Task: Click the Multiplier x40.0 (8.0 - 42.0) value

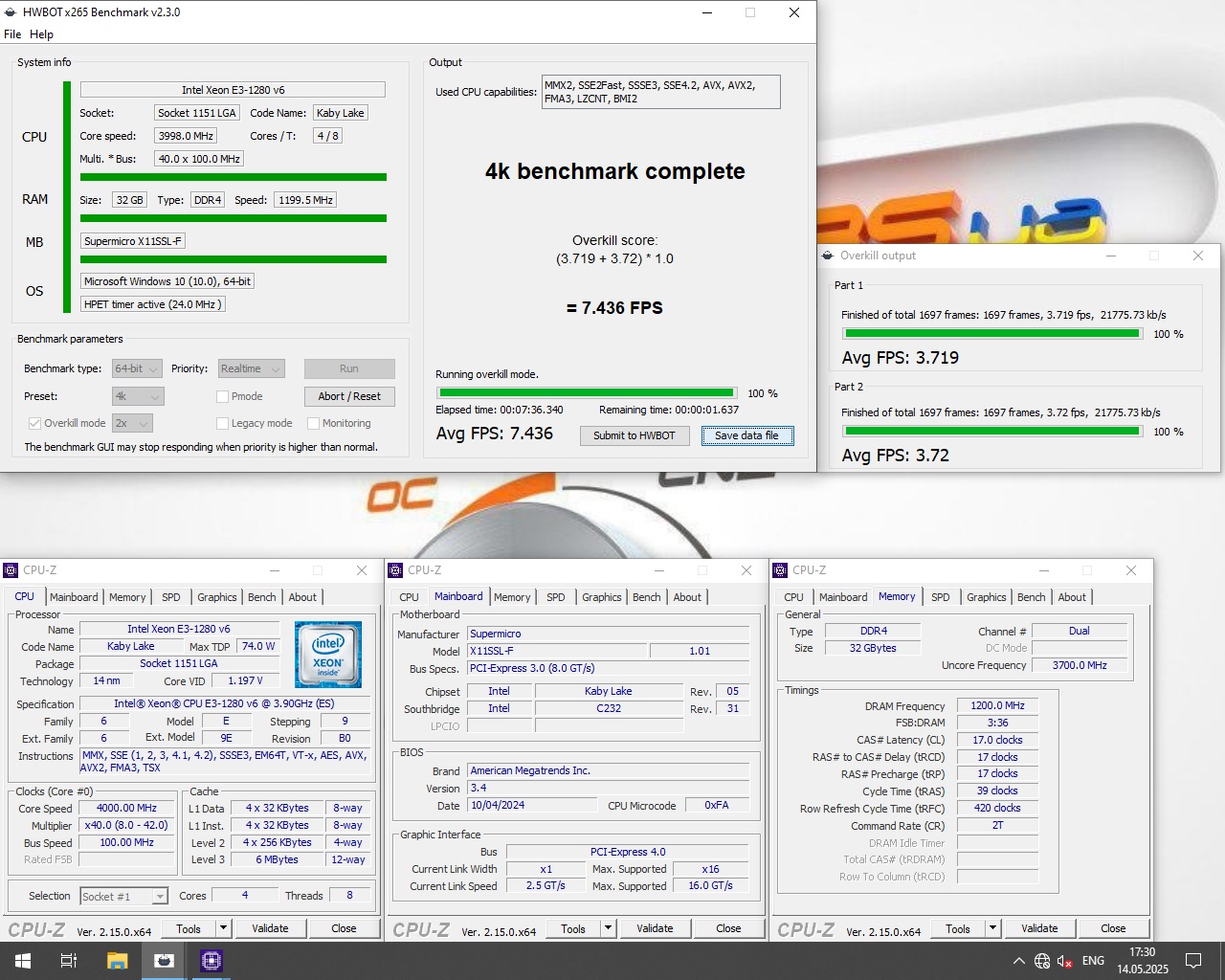Action: tap(126, 825)
